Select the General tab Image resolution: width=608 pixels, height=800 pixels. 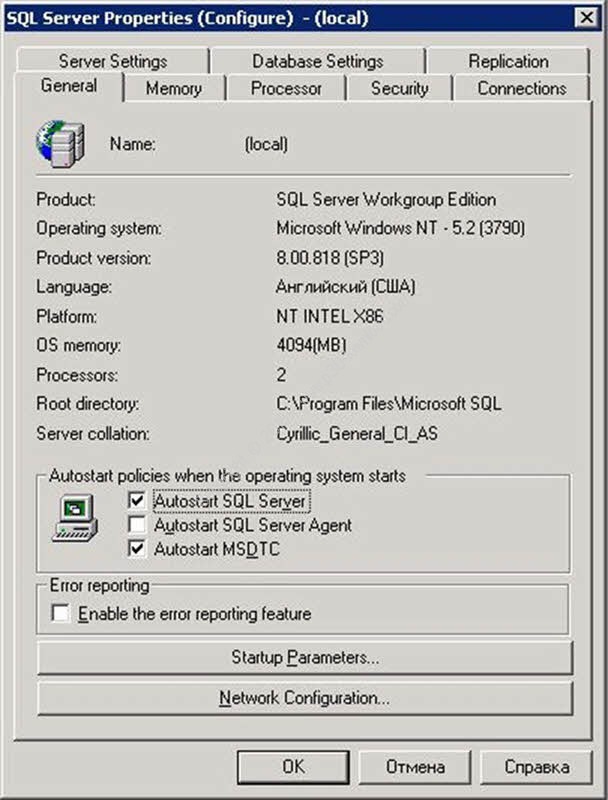(69, 86)
